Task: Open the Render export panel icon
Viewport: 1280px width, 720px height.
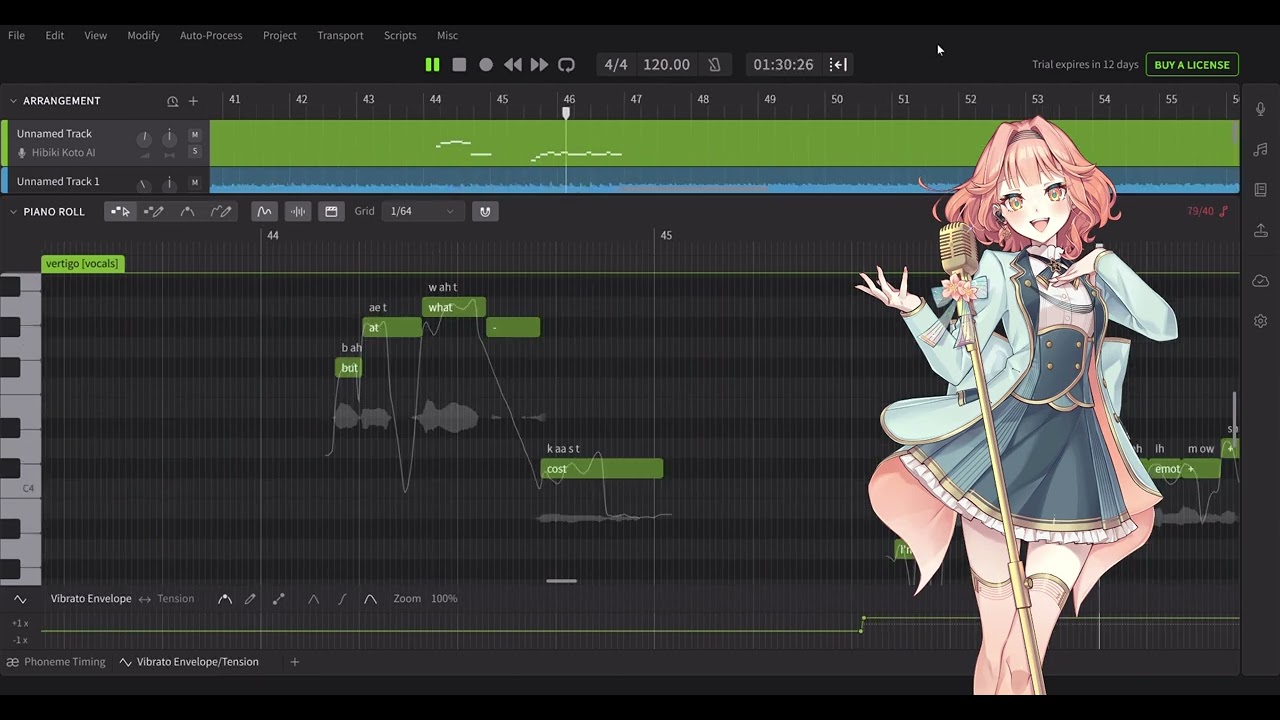Action: 1260,231
